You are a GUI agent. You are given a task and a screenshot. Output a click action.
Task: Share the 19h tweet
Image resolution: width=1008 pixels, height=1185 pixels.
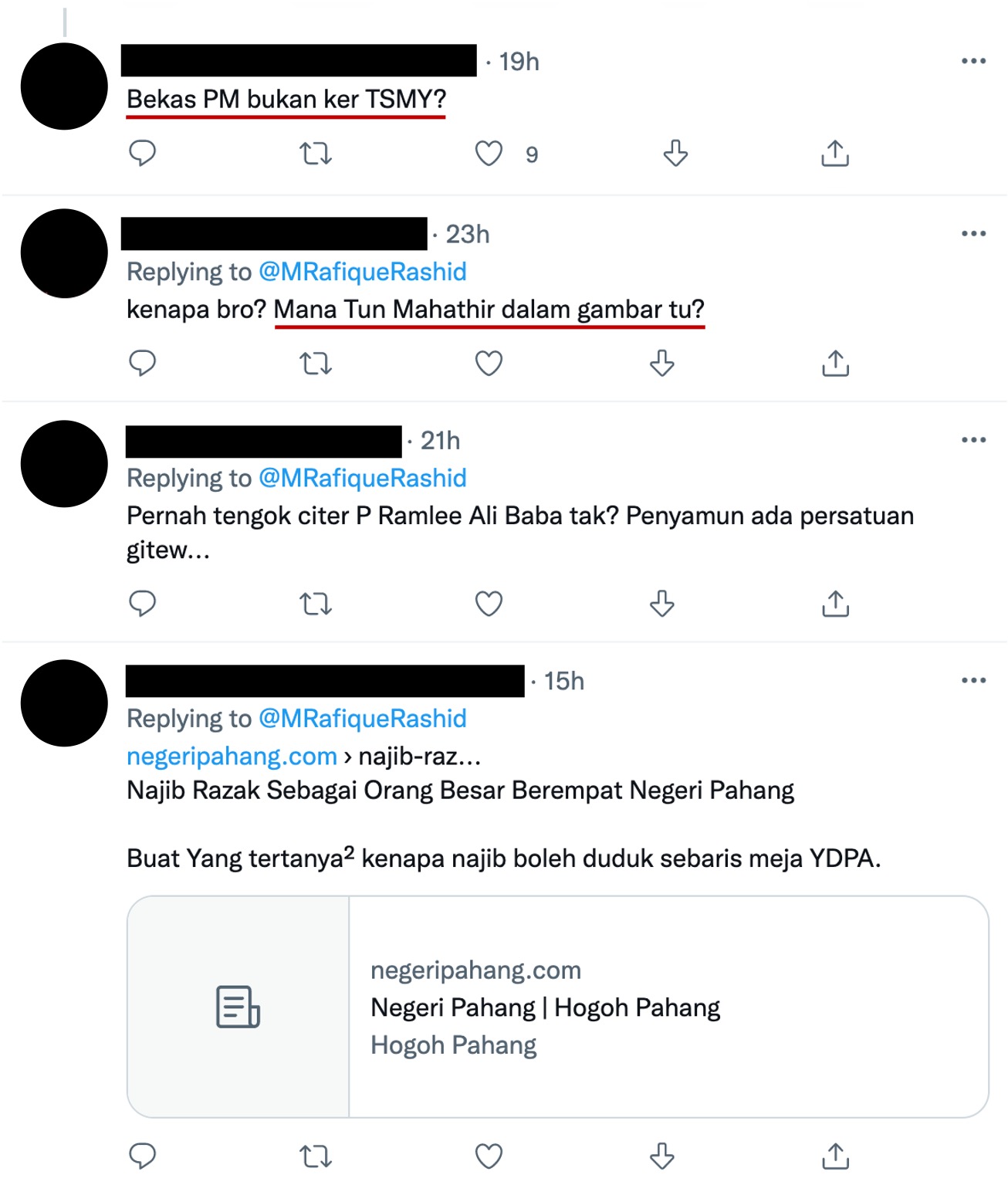click(x=835, y=154)
